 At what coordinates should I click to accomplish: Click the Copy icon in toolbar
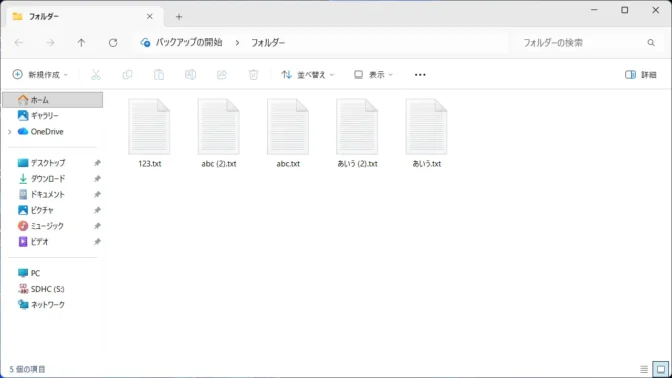[x=127, y=75]
